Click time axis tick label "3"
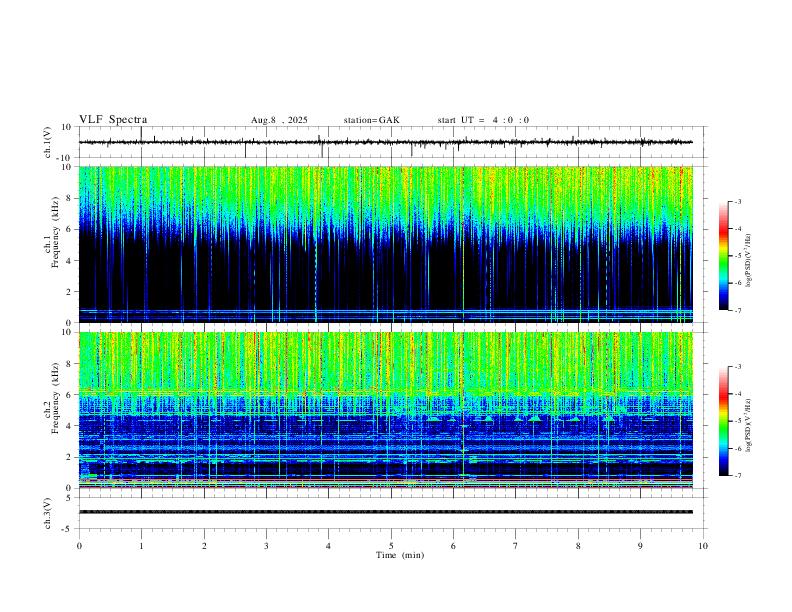Screen dimensions: 792x612 (x=266, y=546)
